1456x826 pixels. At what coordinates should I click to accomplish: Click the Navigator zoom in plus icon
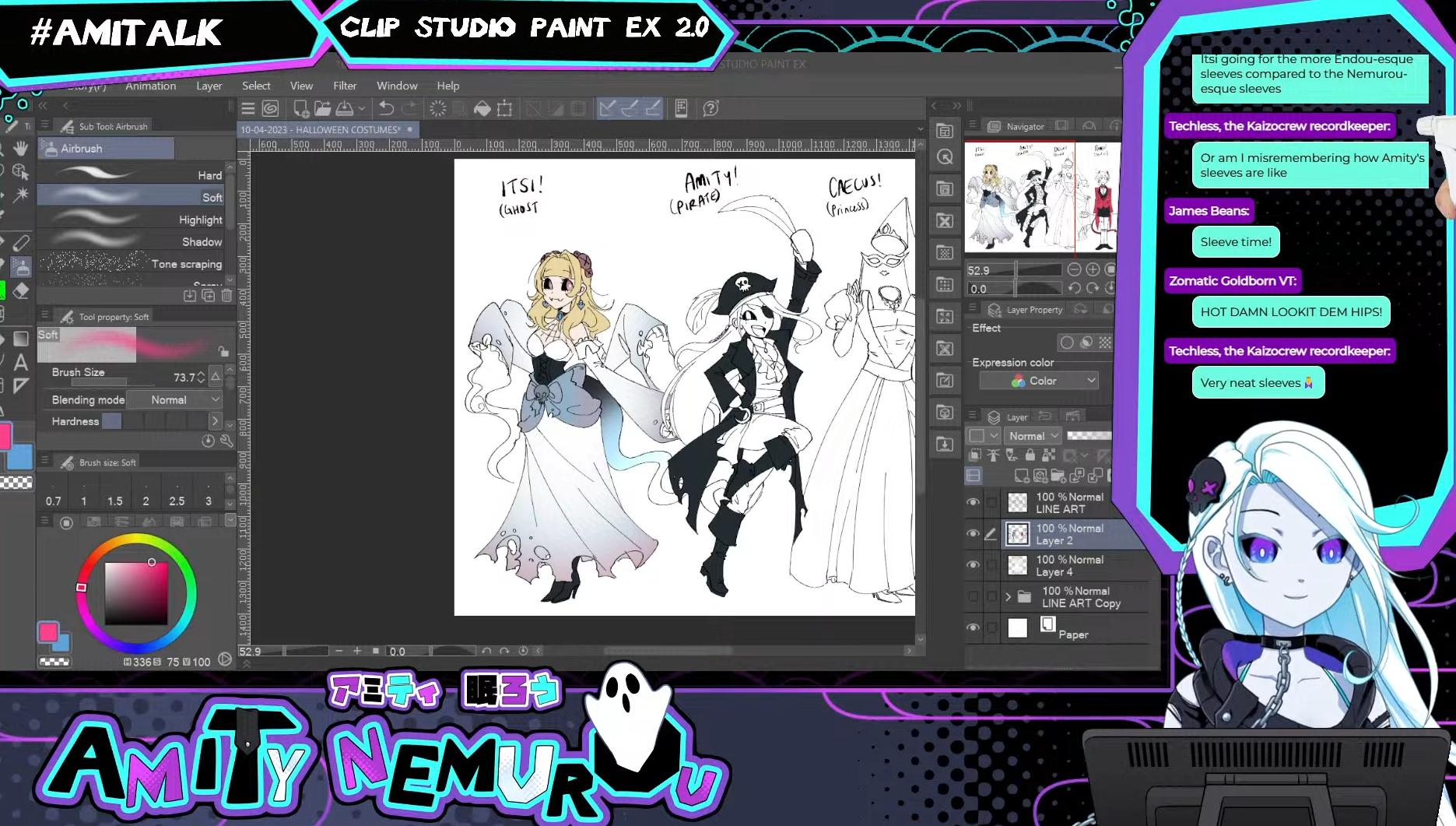point(1093,269)
